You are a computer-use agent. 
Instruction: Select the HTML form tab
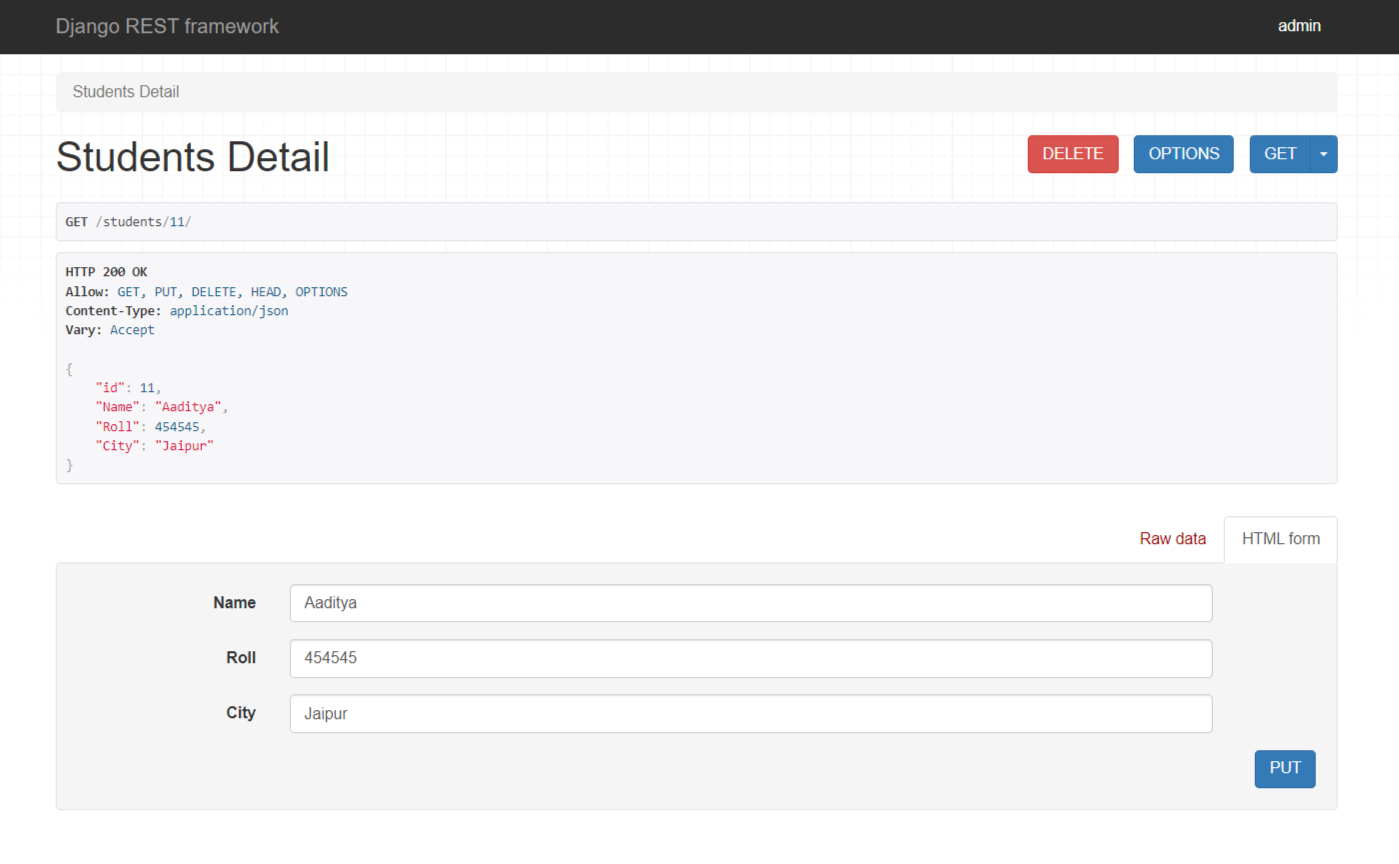coord(1280,539)
